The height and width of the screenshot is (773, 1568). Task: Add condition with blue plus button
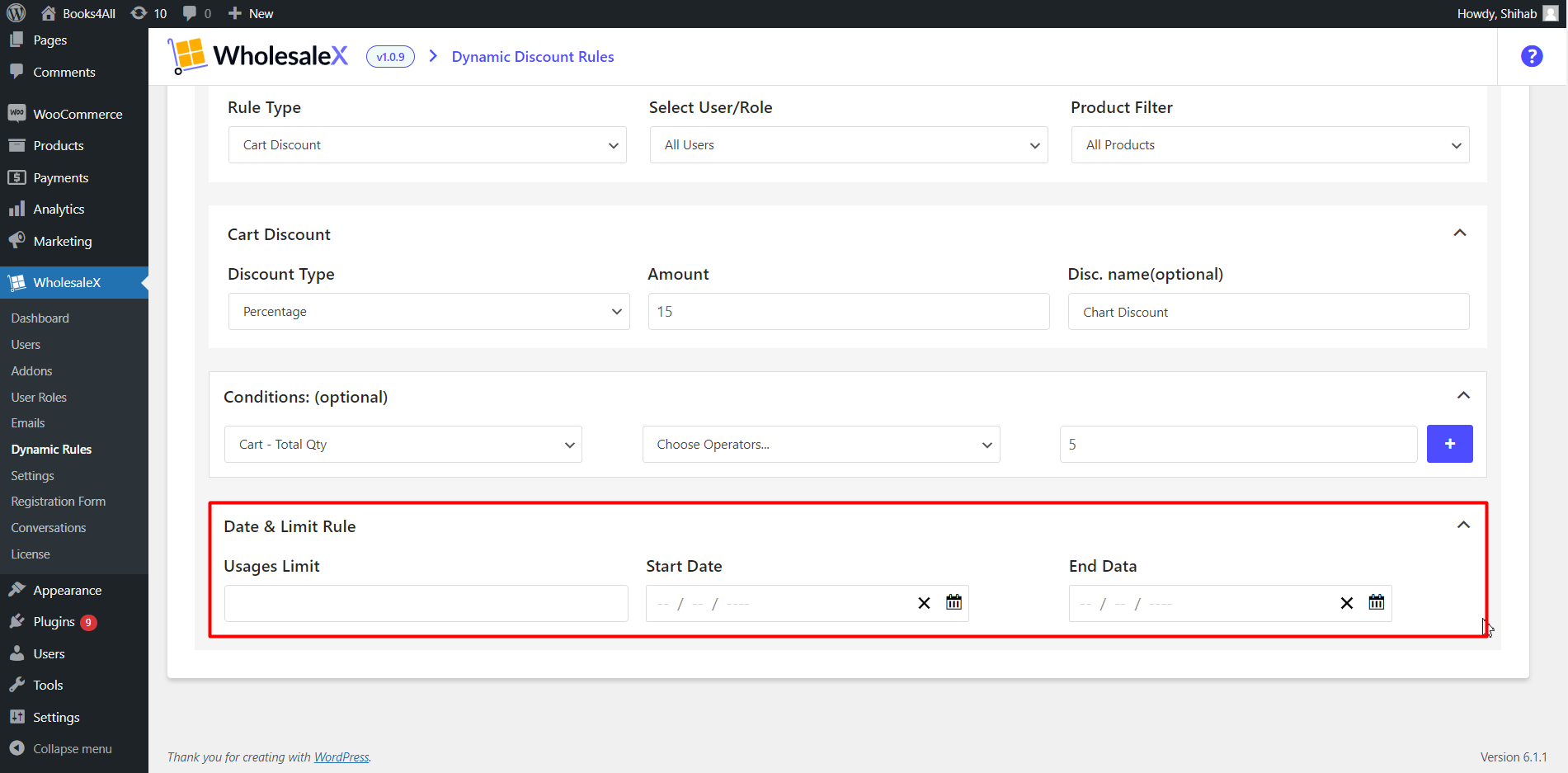1449,444
